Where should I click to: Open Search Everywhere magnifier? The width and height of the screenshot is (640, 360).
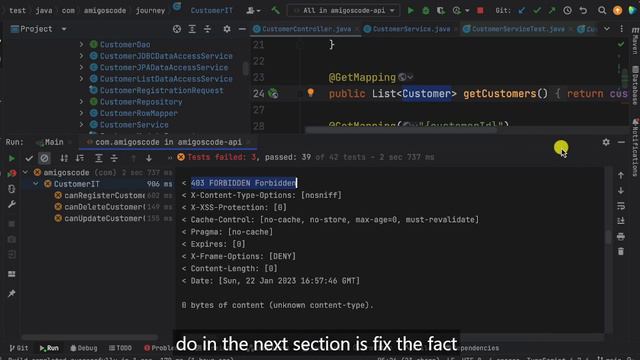tap(602, 11)
